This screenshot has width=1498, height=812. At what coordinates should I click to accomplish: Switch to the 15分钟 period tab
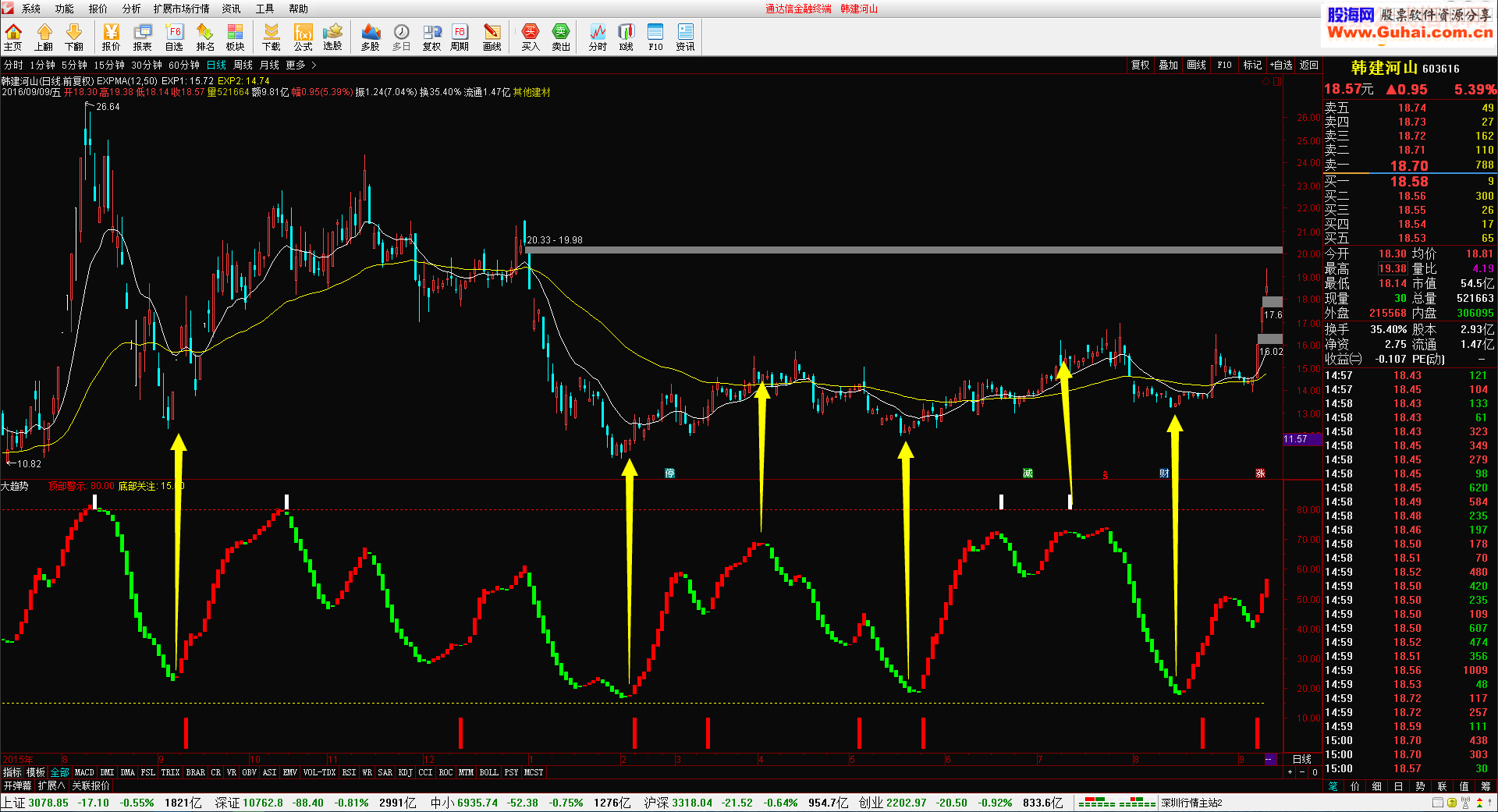(109, 65)
